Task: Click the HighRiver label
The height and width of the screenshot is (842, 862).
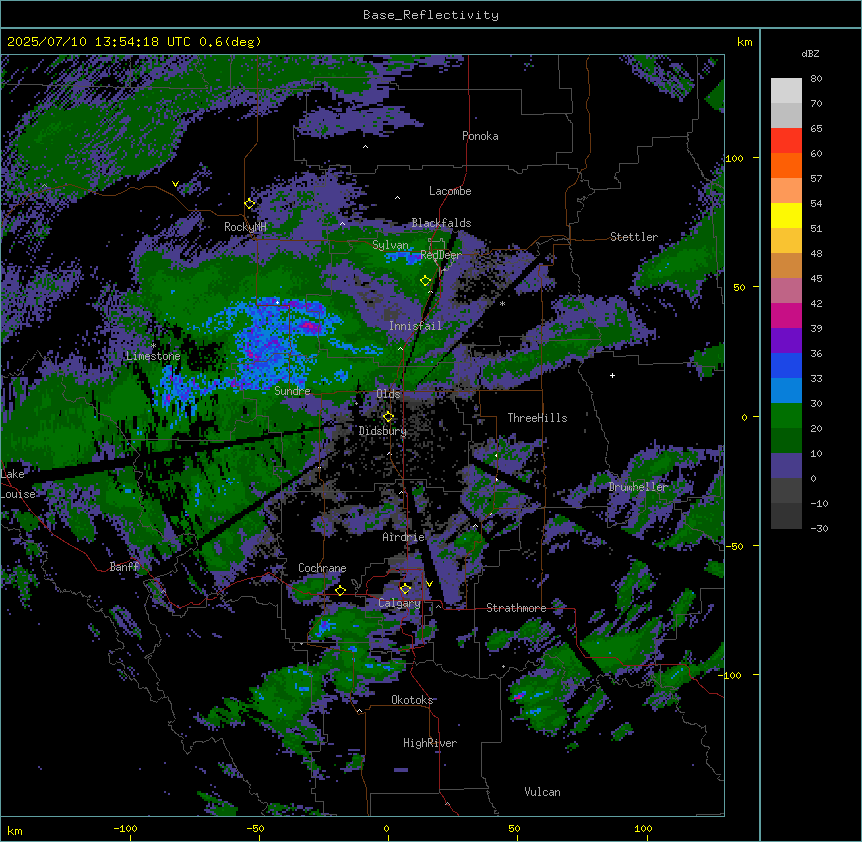Action: 430,743
